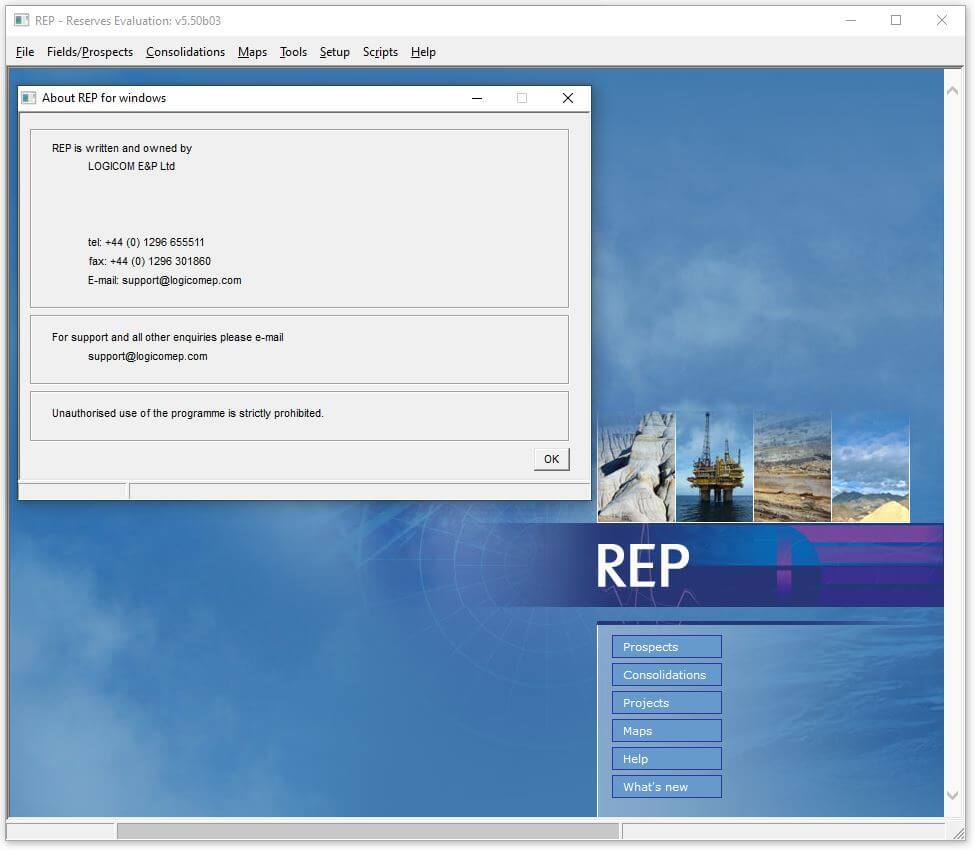Open Maps from the sidebar navigation
Viewport: 975px width, 850px height.
pos(666,730)
